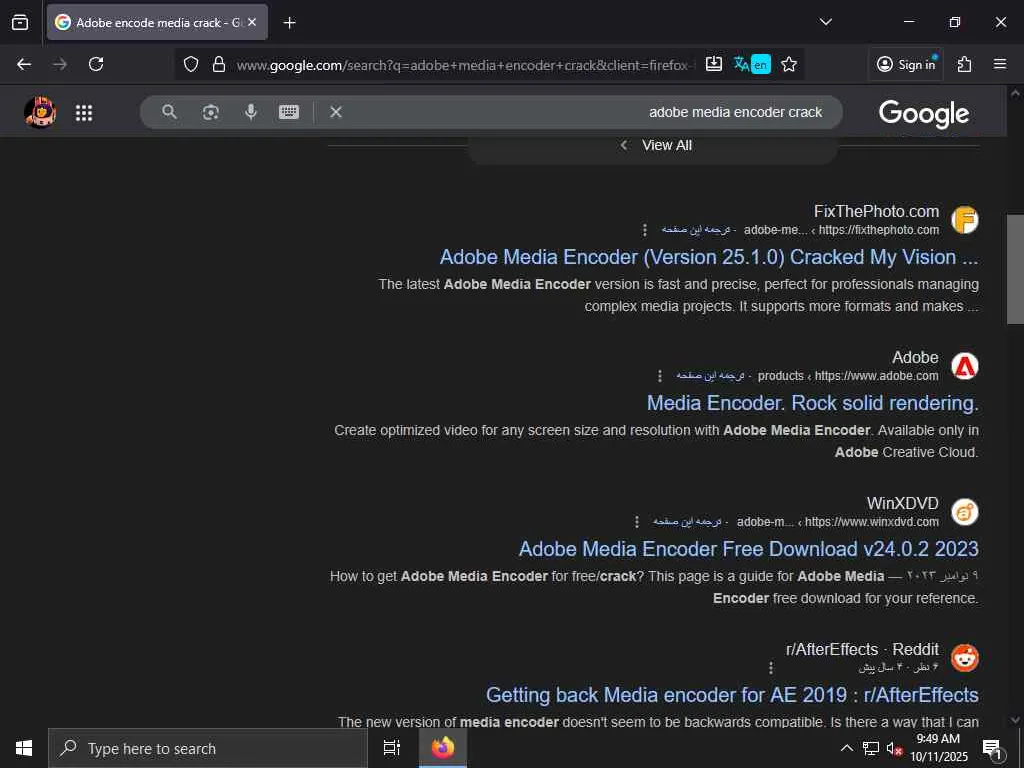Translate this page link under FixThePhoto
The width and height of the screenshot is (1024, 768).
[696, 230]
